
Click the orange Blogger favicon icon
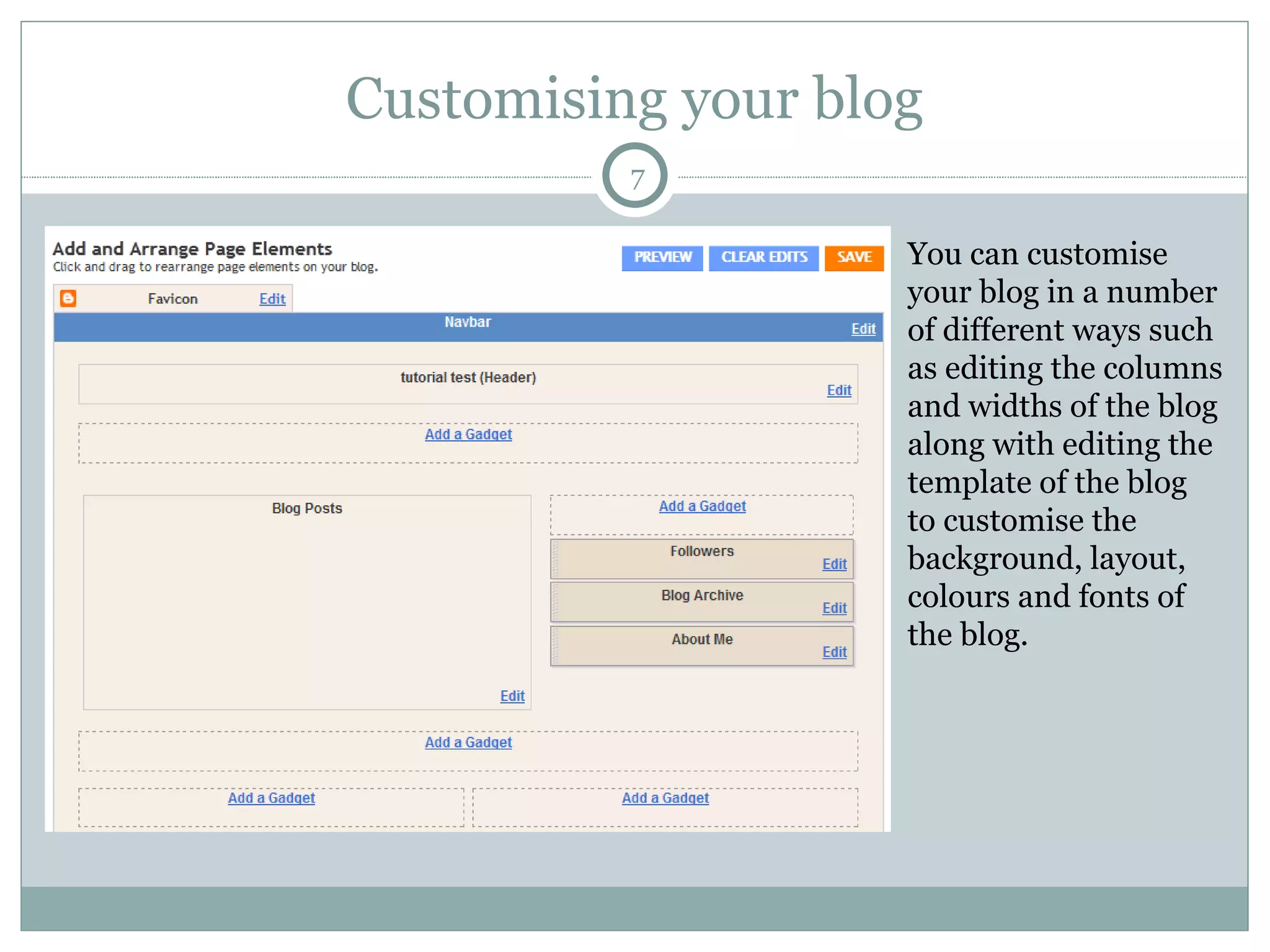pyautogui.click(x=68, y=299)
